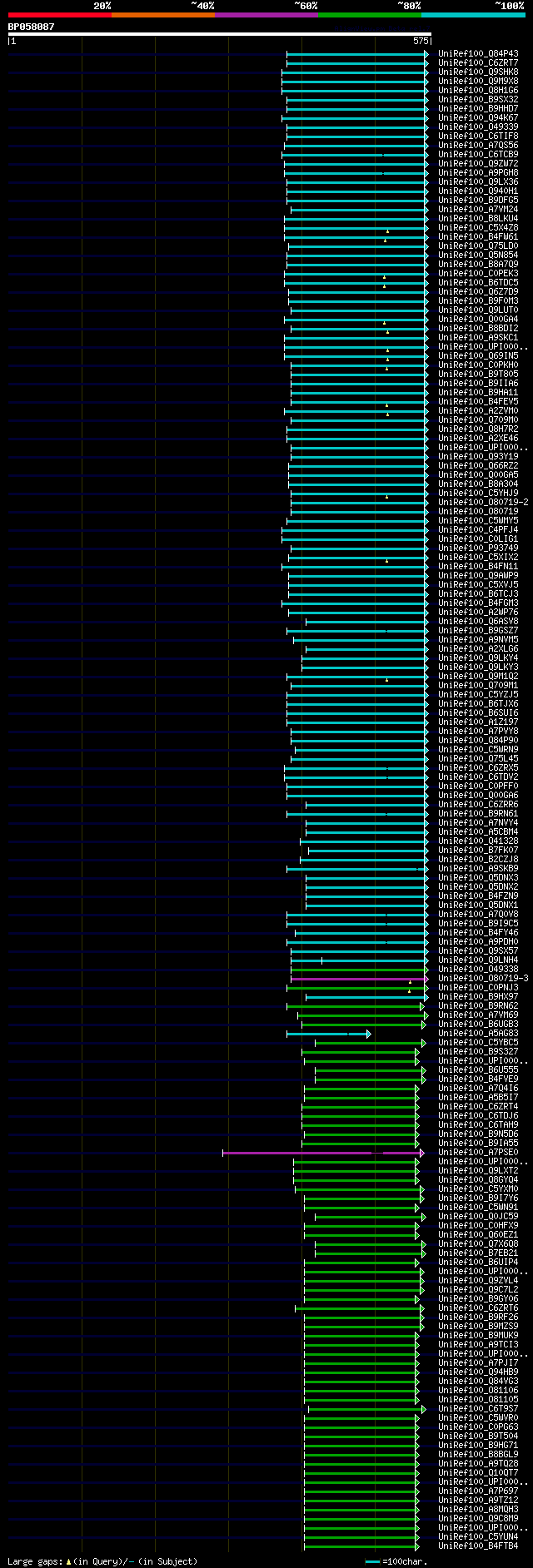Select UniRef100_B4FW61 label
The width and height of the screenshot is (533, 1568).
[478, 237]
